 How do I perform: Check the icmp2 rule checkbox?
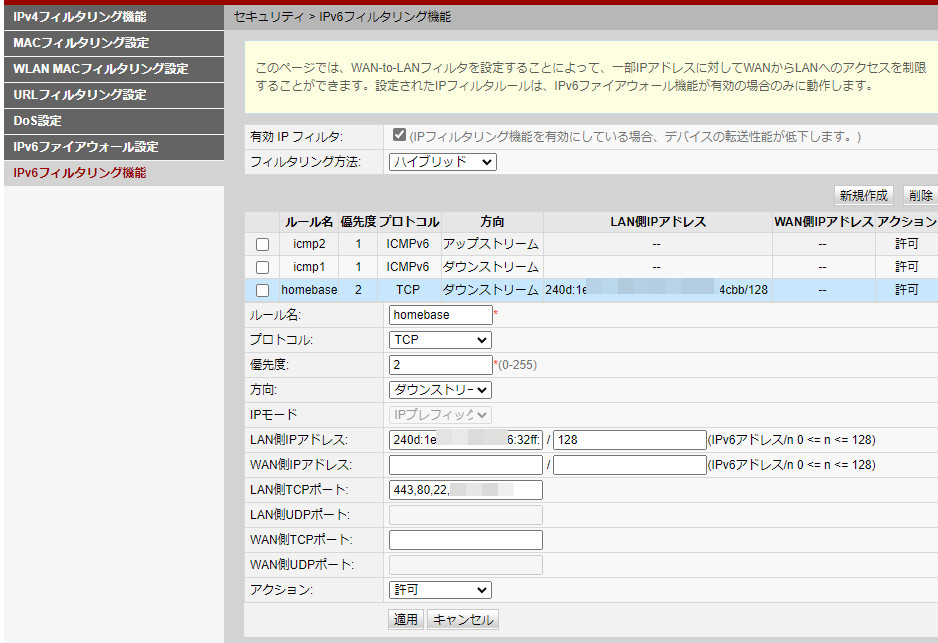click(262, 244)
